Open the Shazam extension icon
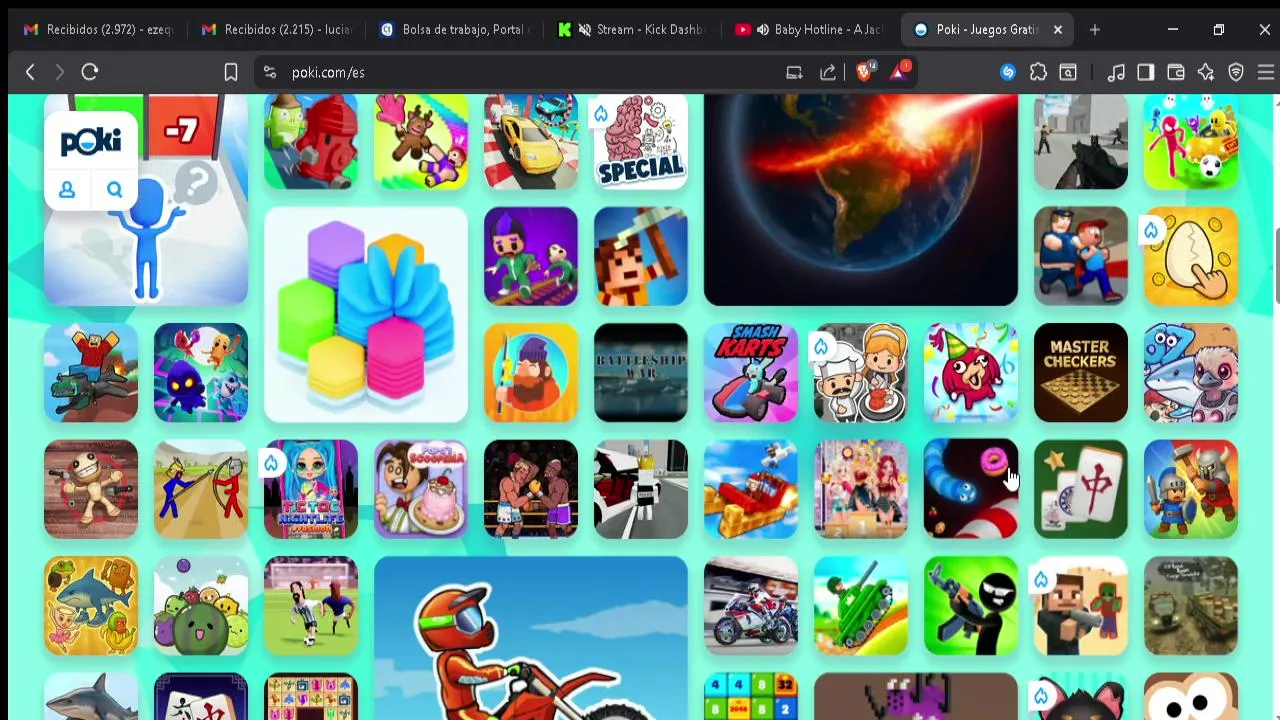The height and width of the screenshot is (720, 1280). point(1008,72)
